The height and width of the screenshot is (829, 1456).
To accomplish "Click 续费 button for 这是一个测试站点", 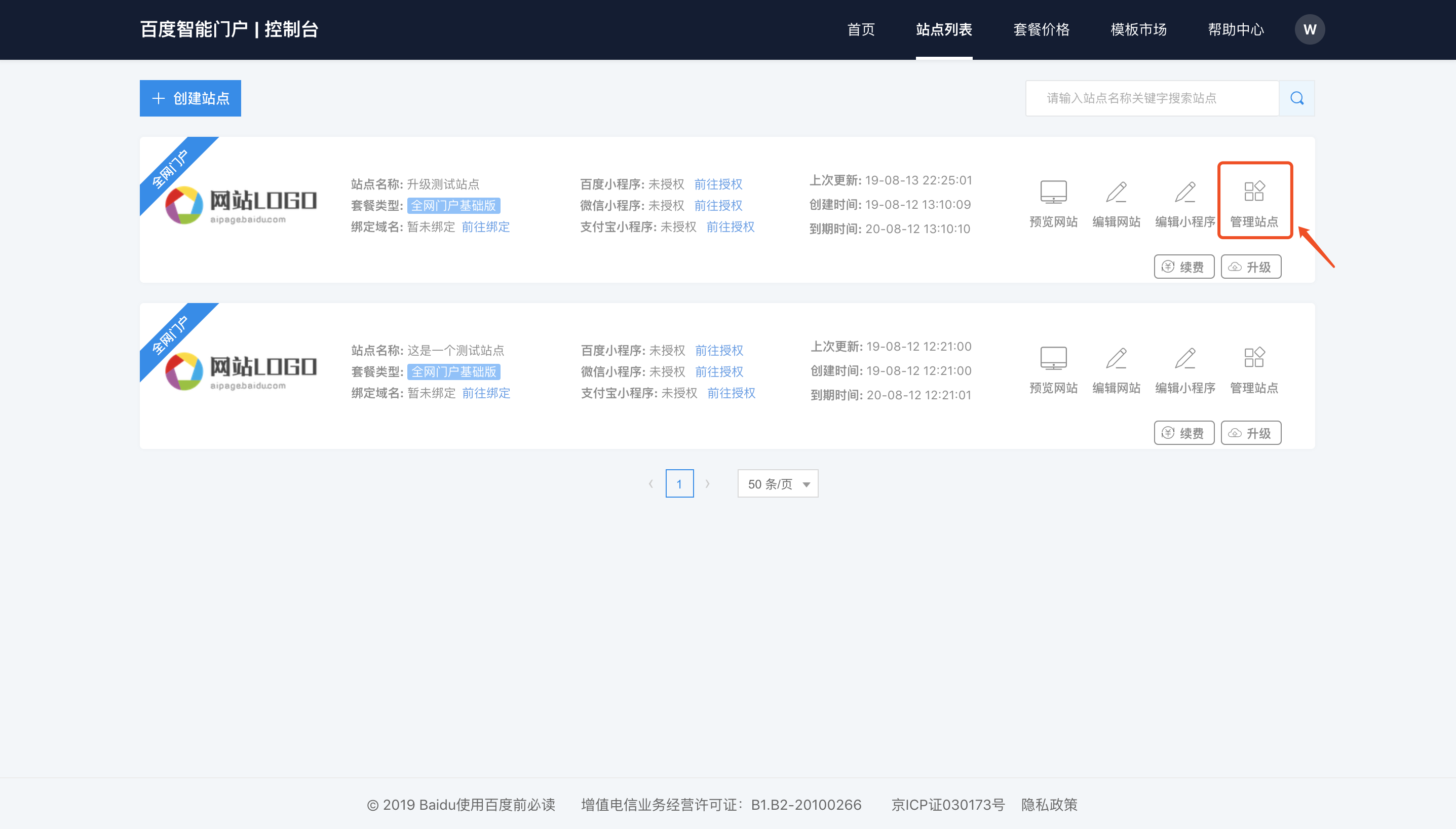I will (1184, 433).
